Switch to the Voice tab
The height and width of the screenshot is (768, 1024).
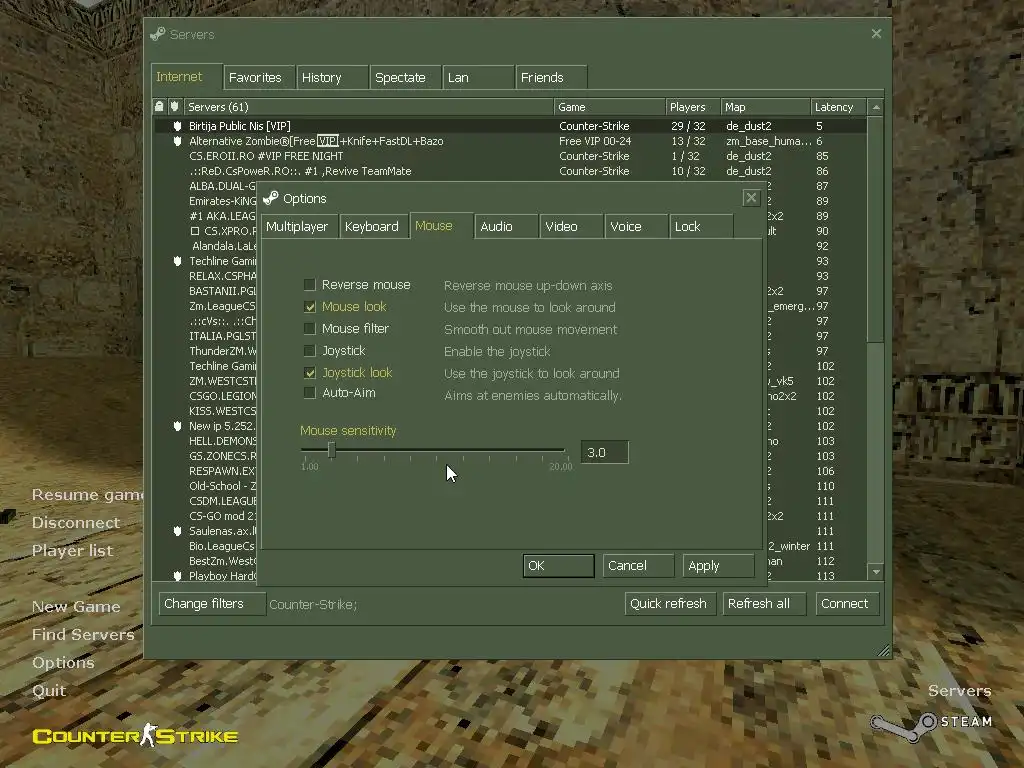[x=636, y=227]
